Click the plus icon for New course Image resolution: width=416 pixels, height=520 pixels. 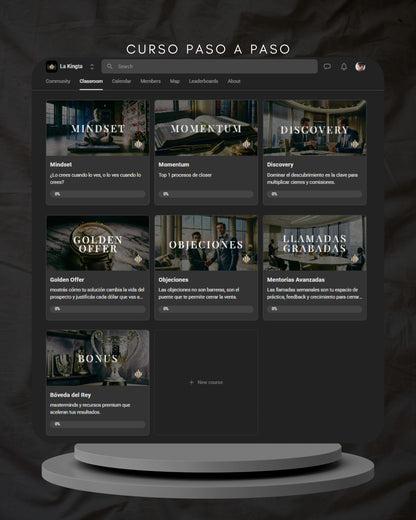[x=191, y=382]
